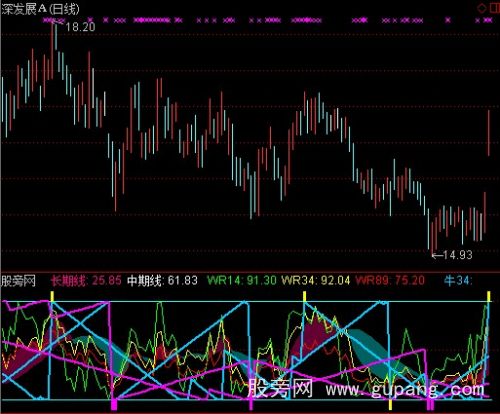Click the 14.93 low price label
This screenshot has height=414, width=500.
(x=458, y=255)
